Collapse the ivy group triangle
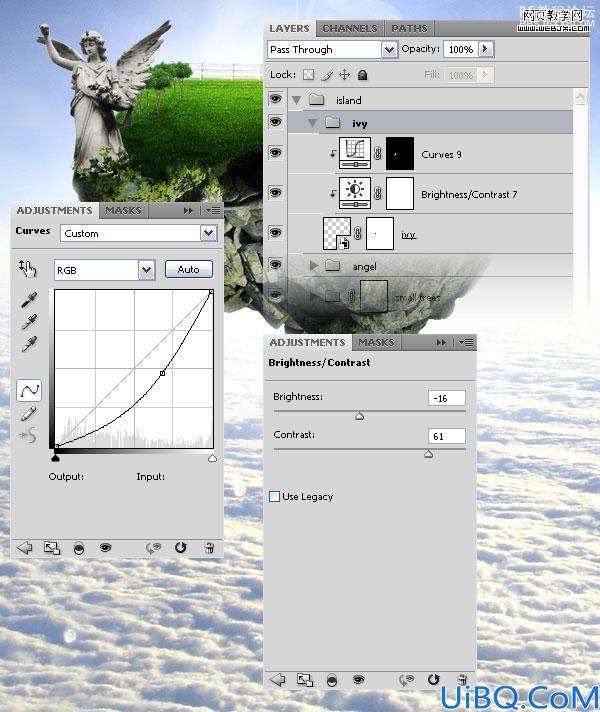600x712 pixels. [312, 123]
